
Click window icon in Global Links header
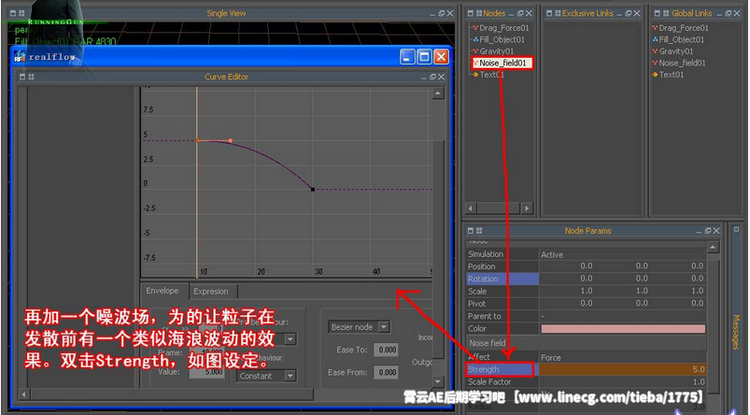tap(657, 13)
